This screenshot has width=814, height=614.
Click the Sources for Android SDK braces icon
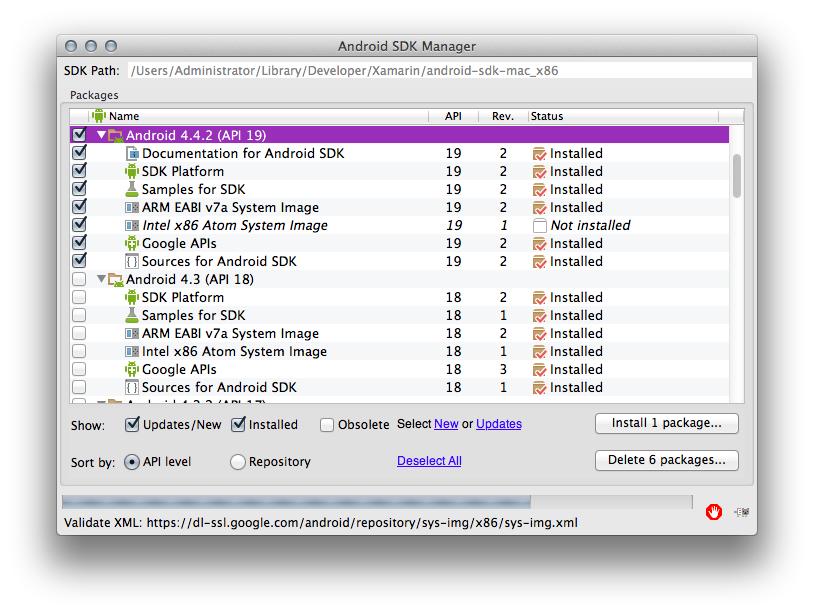134,261
